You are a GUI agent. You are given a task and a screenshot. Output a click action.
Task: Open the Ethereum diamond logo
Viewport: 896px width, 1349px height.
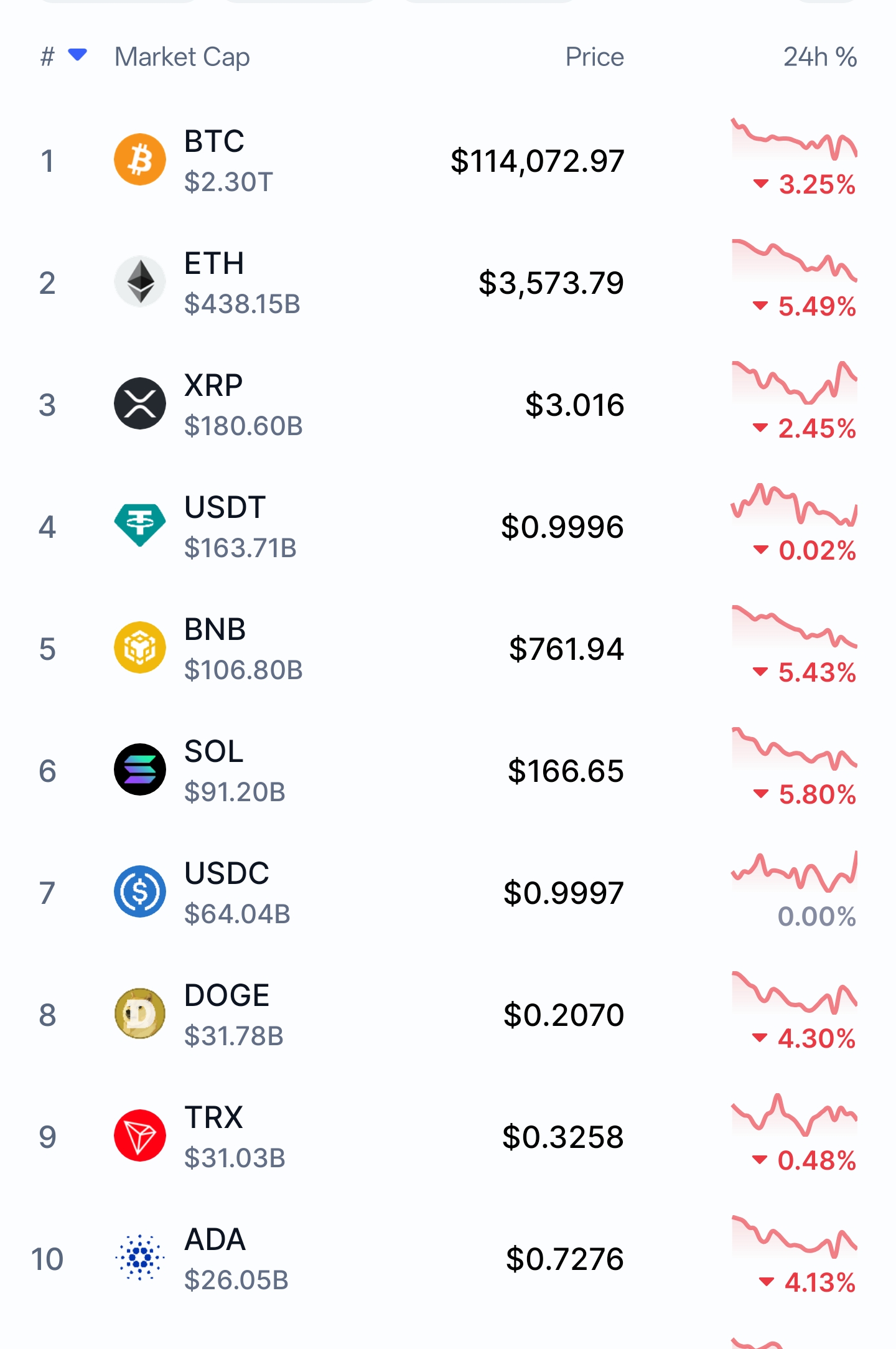tap(140, 281)
